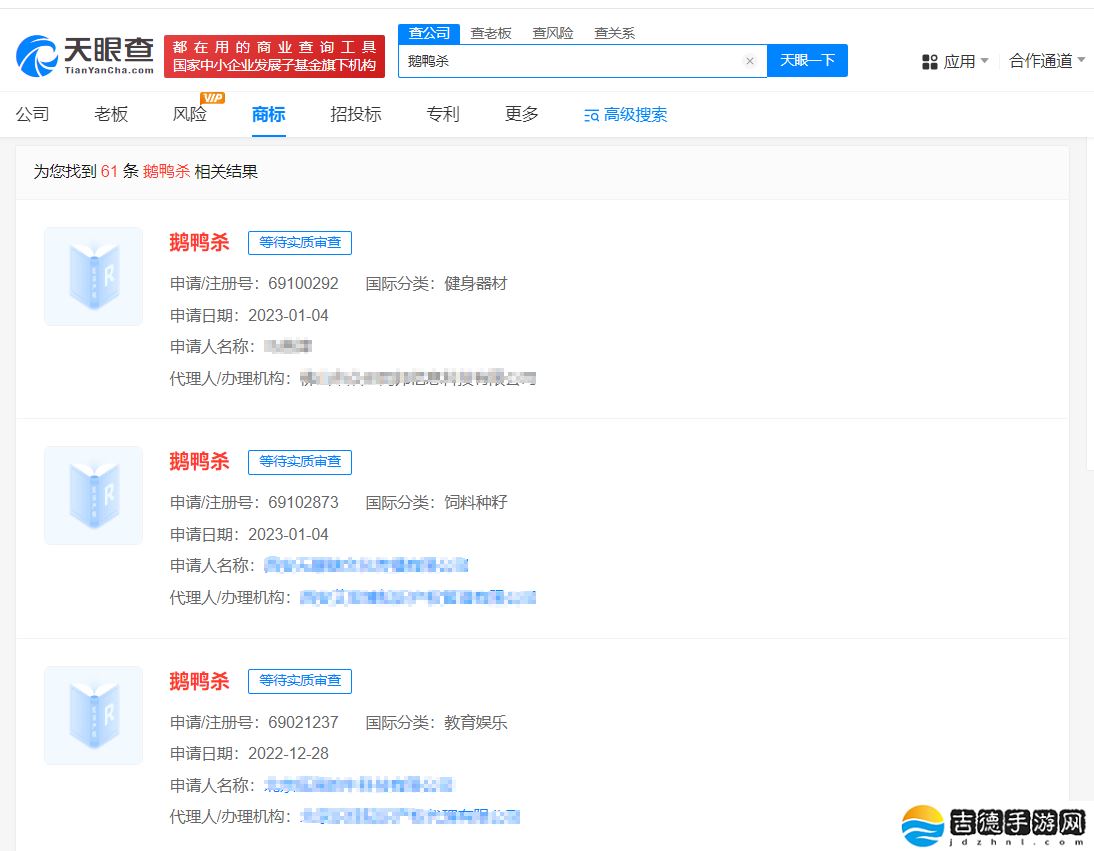Click 等待实质审查 status tag on third result
The height and width of the screenshot is (851, 1094).
pos(300,681)
